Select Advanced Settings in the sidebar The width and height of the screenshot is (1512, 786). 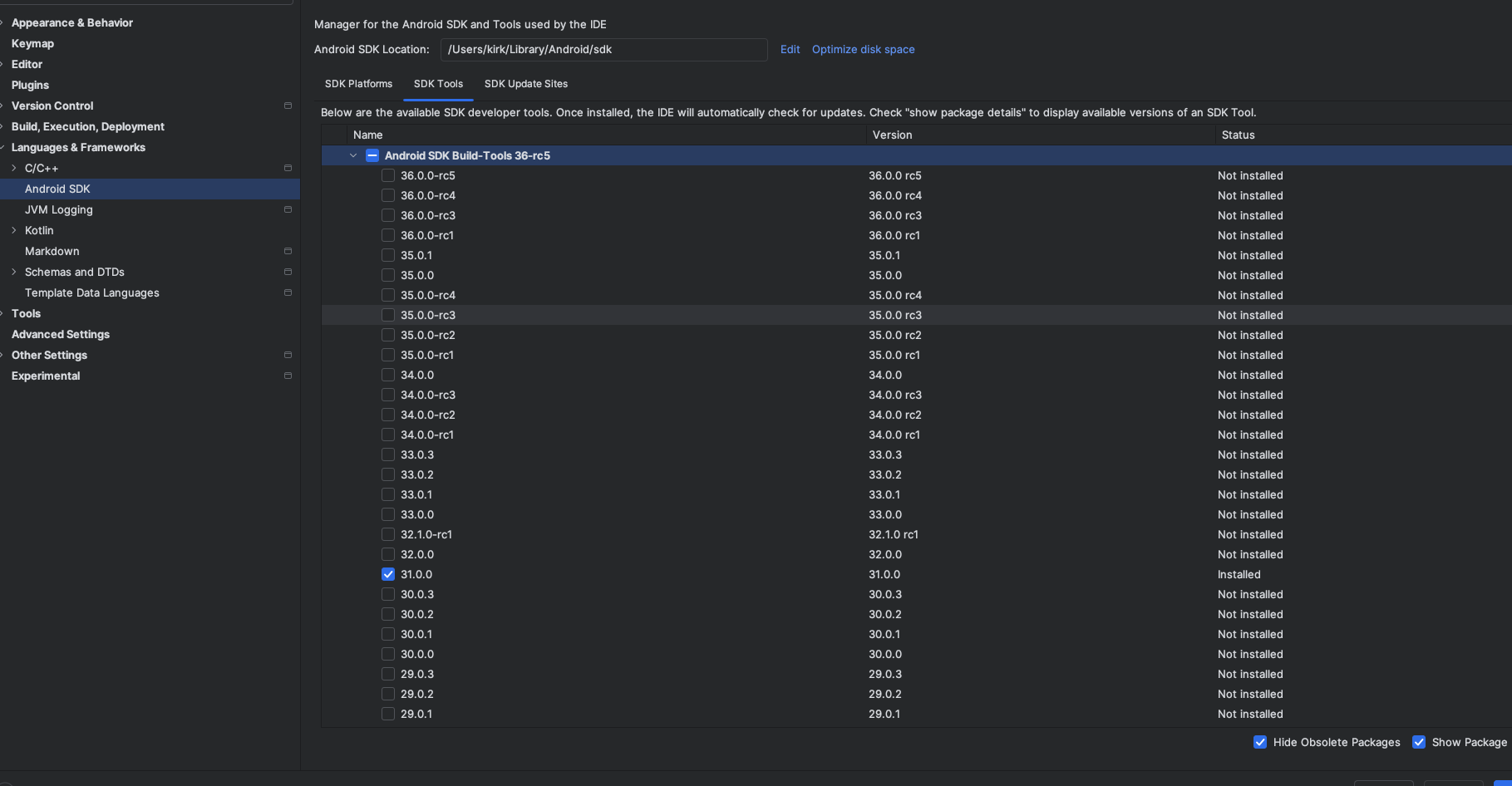click(x=61, y=334)
